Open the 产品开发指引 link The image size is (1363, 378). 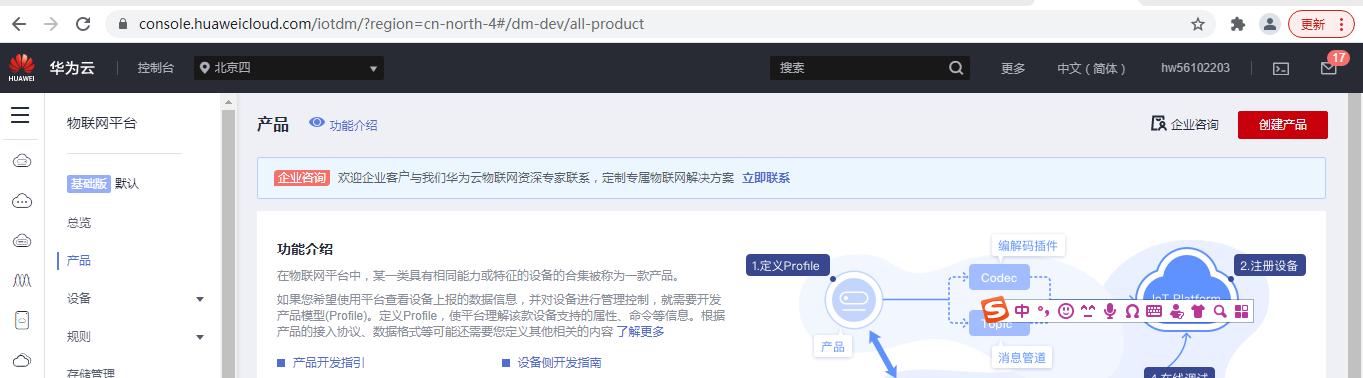click(328, 362)
